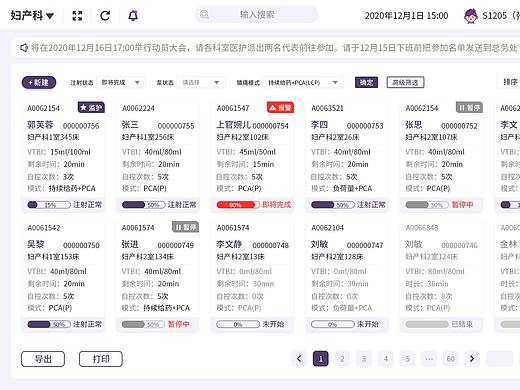520x390 pixels.
Task: Select patient ID 000000747
Action: point(365,245)
